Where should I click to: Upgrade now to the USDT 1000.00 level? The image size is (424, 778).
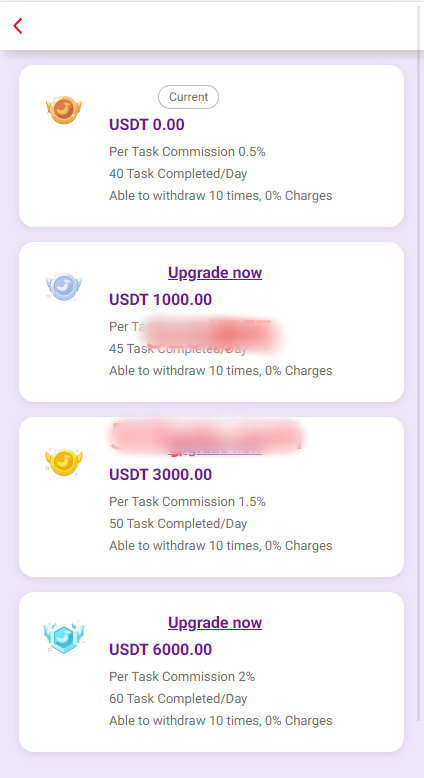point(215,272)
